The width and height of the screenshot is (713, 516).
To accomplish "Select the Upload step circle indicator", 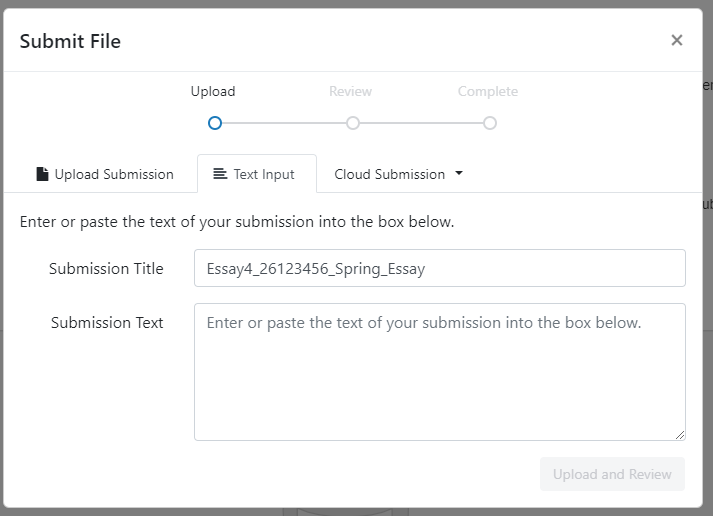I will [214, 123].
